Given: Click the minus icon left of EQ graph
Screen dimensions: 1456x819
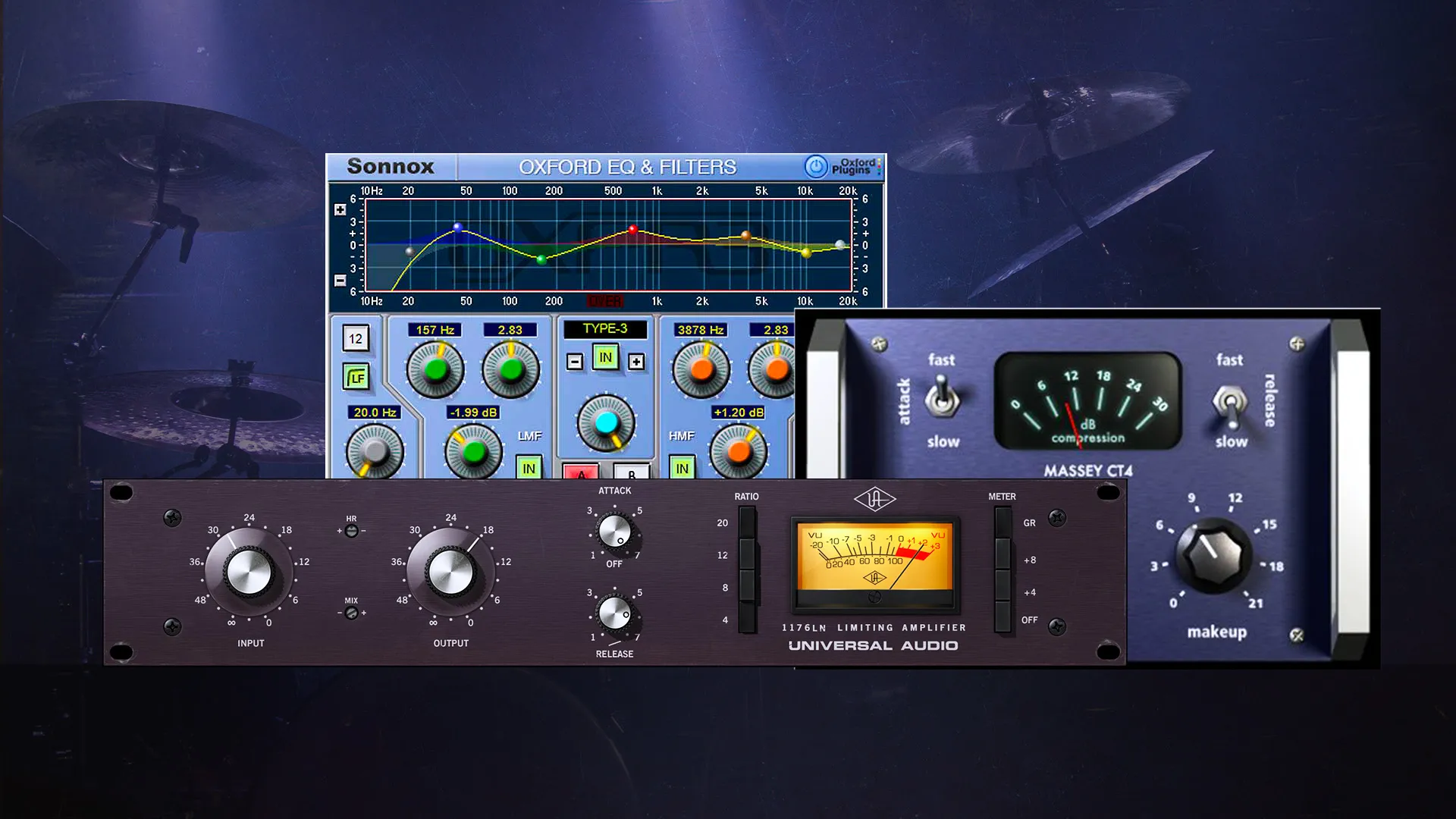Looking at the screenshot, I should click(340, 280).
